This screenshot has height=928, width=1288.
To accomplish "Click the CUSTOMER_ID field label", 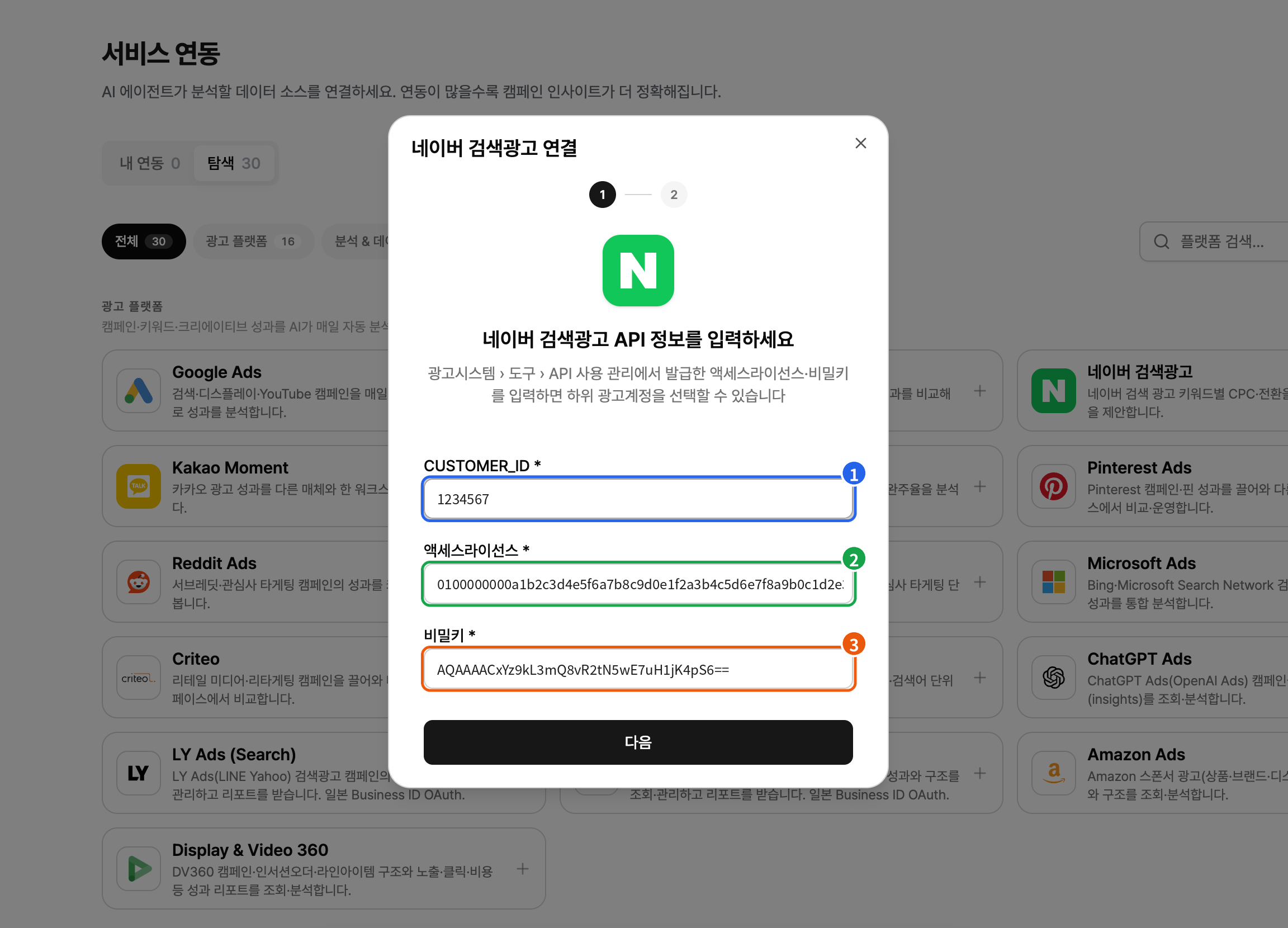I will pyautogui.click(x=481, y=466).
